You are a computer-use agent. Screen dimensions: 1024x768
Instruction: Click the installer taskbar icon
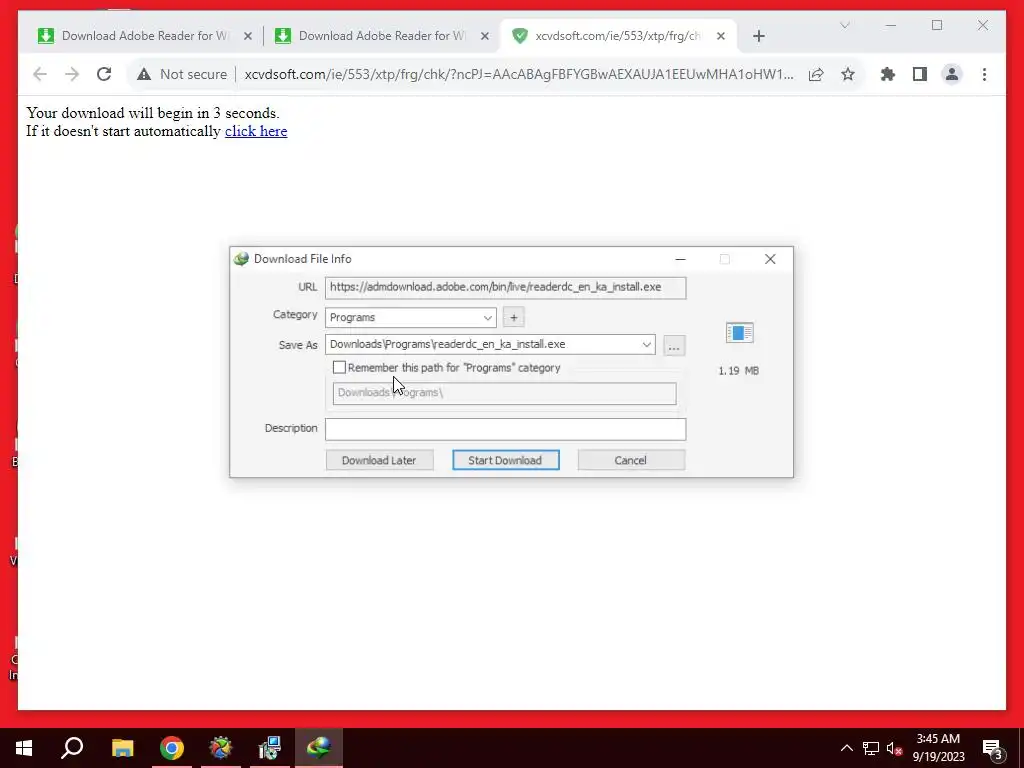270,748
